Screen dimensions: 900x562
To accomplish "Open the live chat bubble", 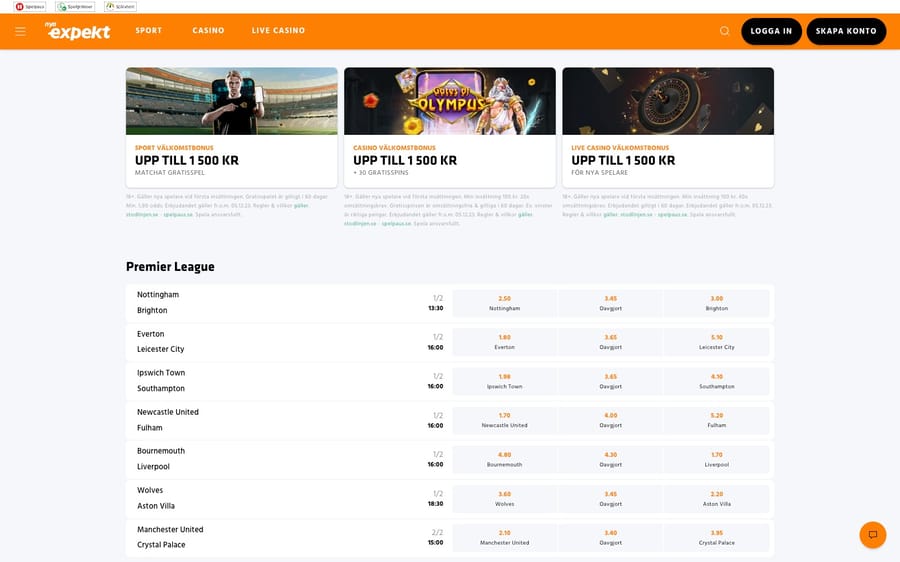I will 872,535.
